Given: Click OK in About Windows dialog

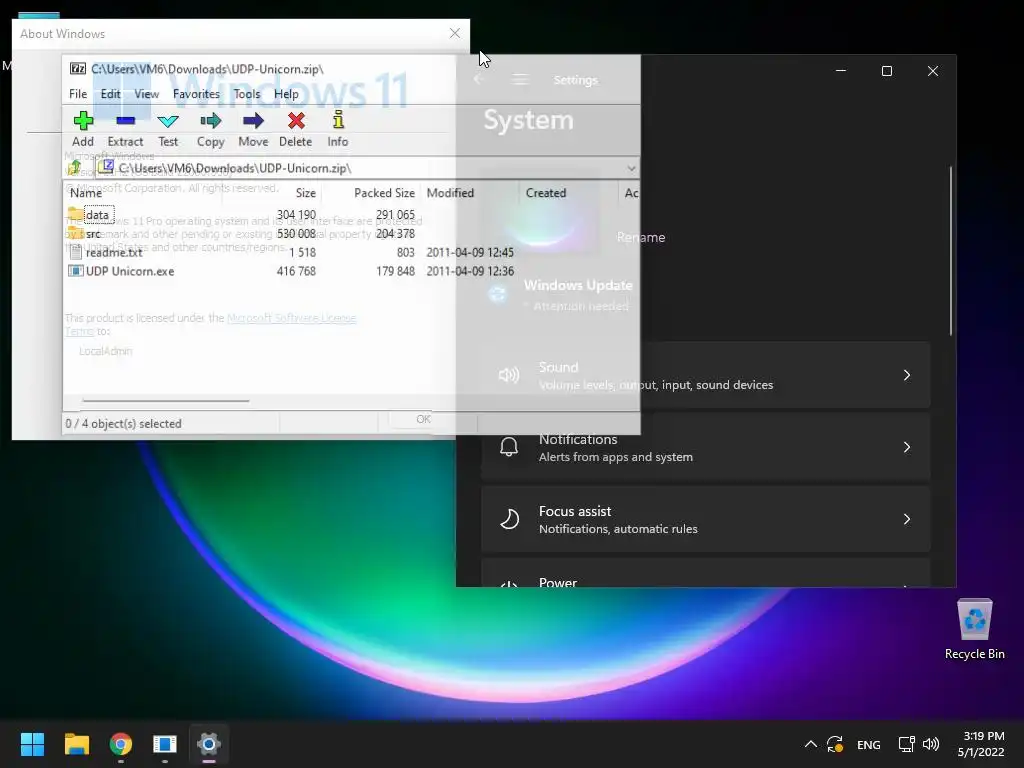Looking at the screenshot, I should tap(423, 419).
